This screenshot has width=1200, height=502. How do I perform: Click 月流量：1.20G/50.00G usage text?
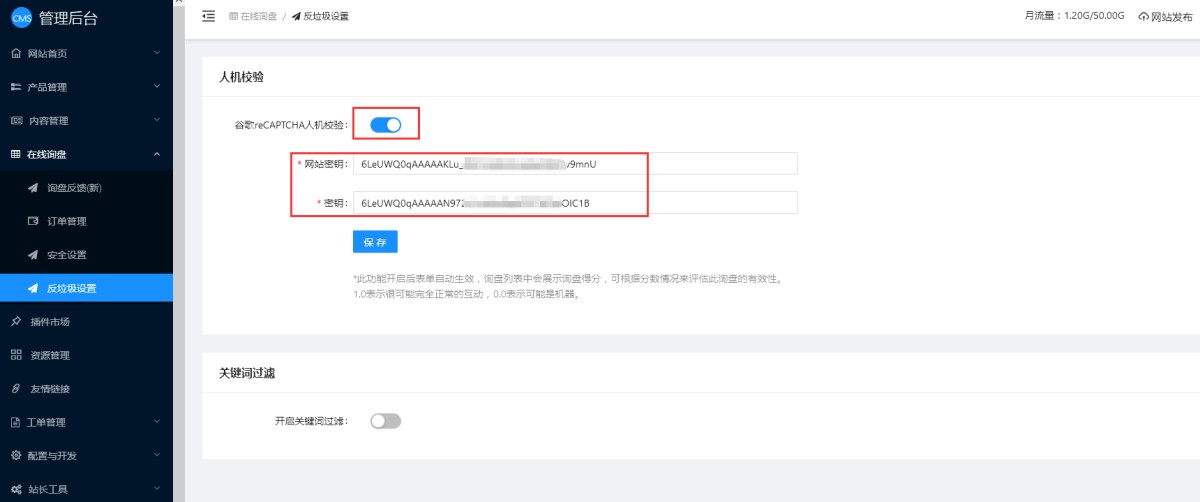1075,17
